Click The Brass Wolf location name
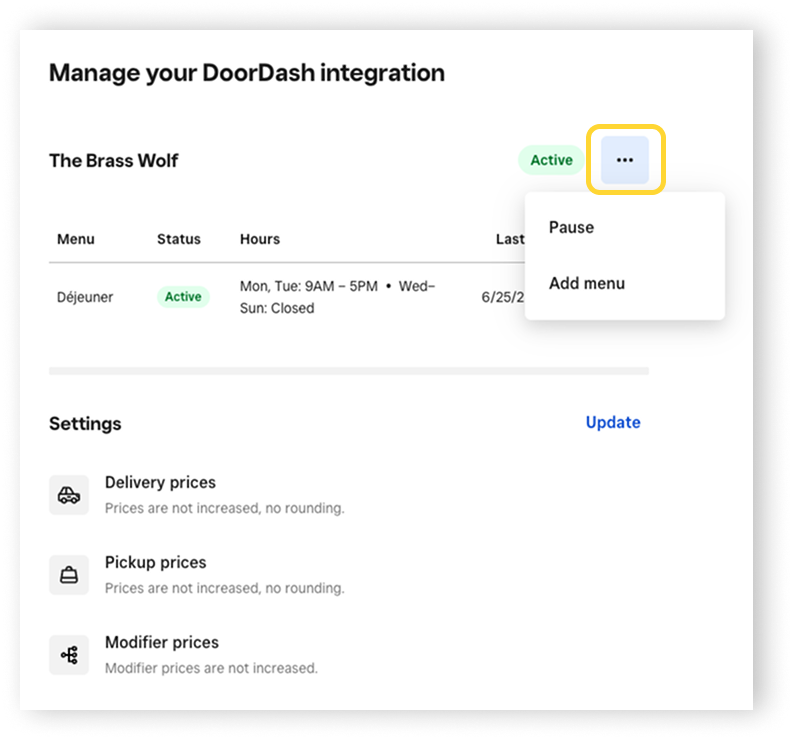This screenshot has height=740, width=793. [x=114, y=161]
